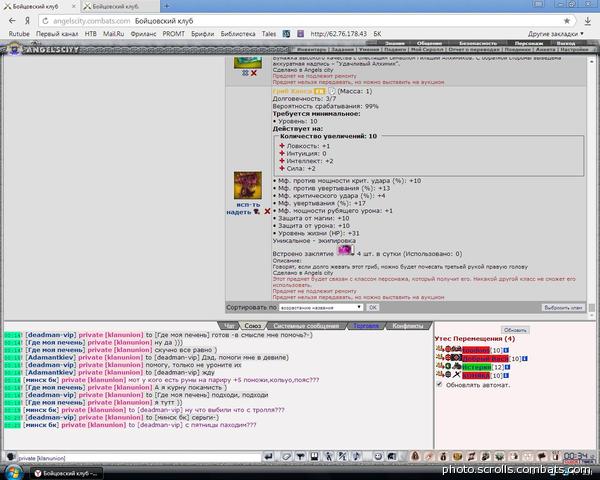Click the walking figure icon
The height and width of the screenshot is (480, 600).
tap(328, 456)
